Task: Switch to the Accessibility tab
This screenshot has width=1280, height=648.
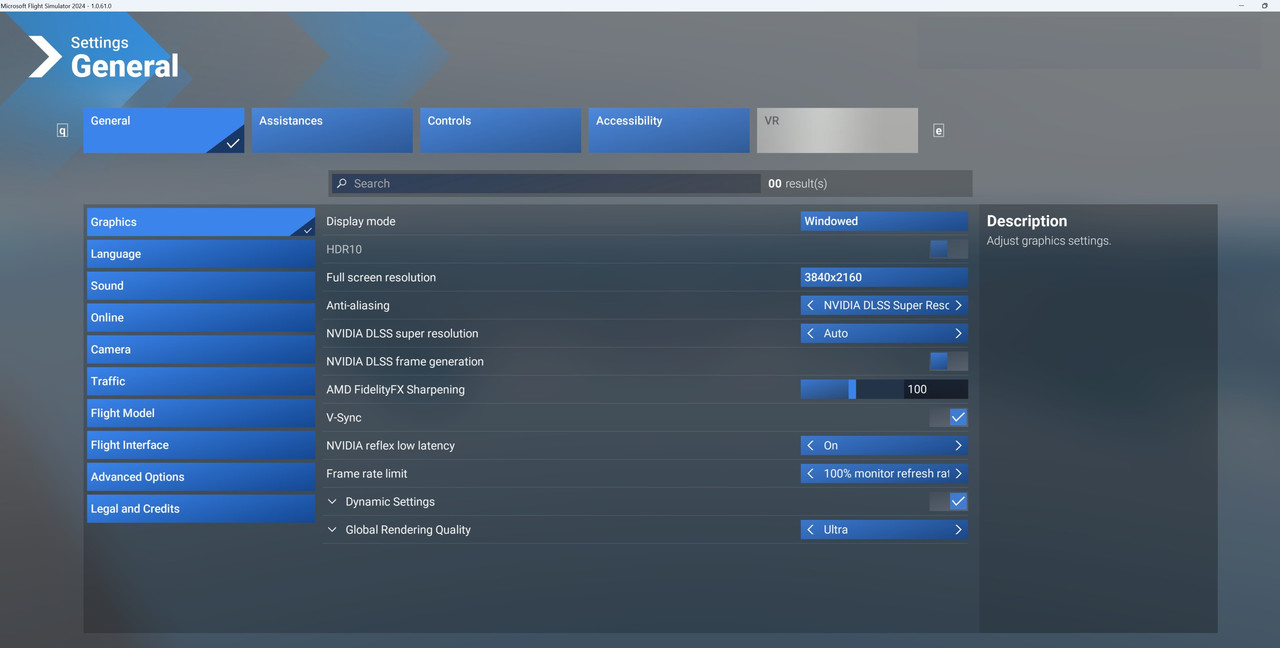Action: point(669,130)
